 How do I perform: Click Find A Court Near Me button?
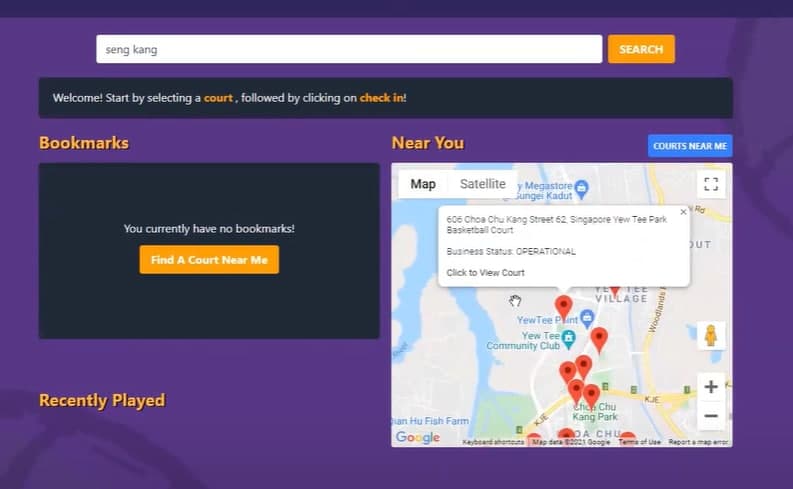tap(209, 260)
